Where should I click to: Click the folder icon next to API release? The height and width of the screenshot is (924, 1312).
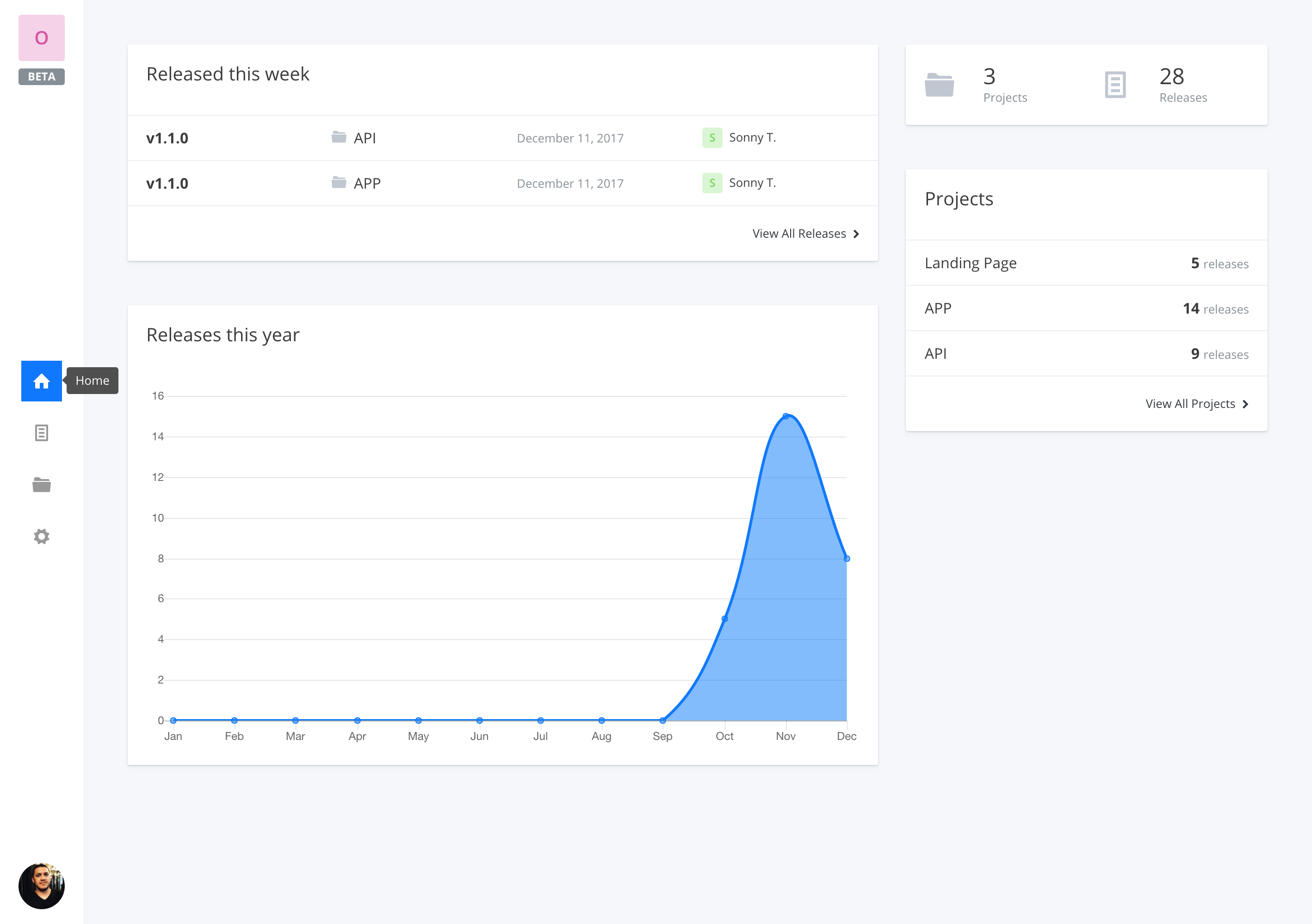pos(339,137)
